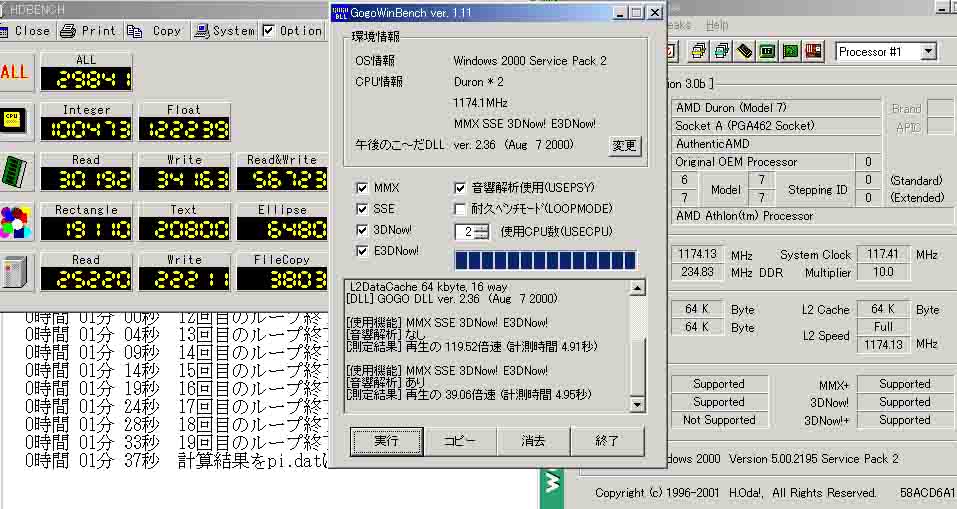Click the 'AMD Duron (Model 7)' field in WCPUID
957x509 pixels.
point(776,108)
